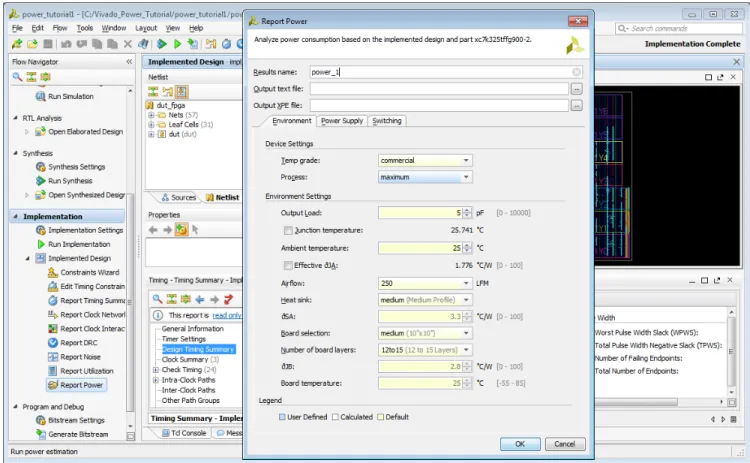Tick the User Defined legend checkbox
The image size is (750, 463).
pyautogui.click(x=282, y=417)
